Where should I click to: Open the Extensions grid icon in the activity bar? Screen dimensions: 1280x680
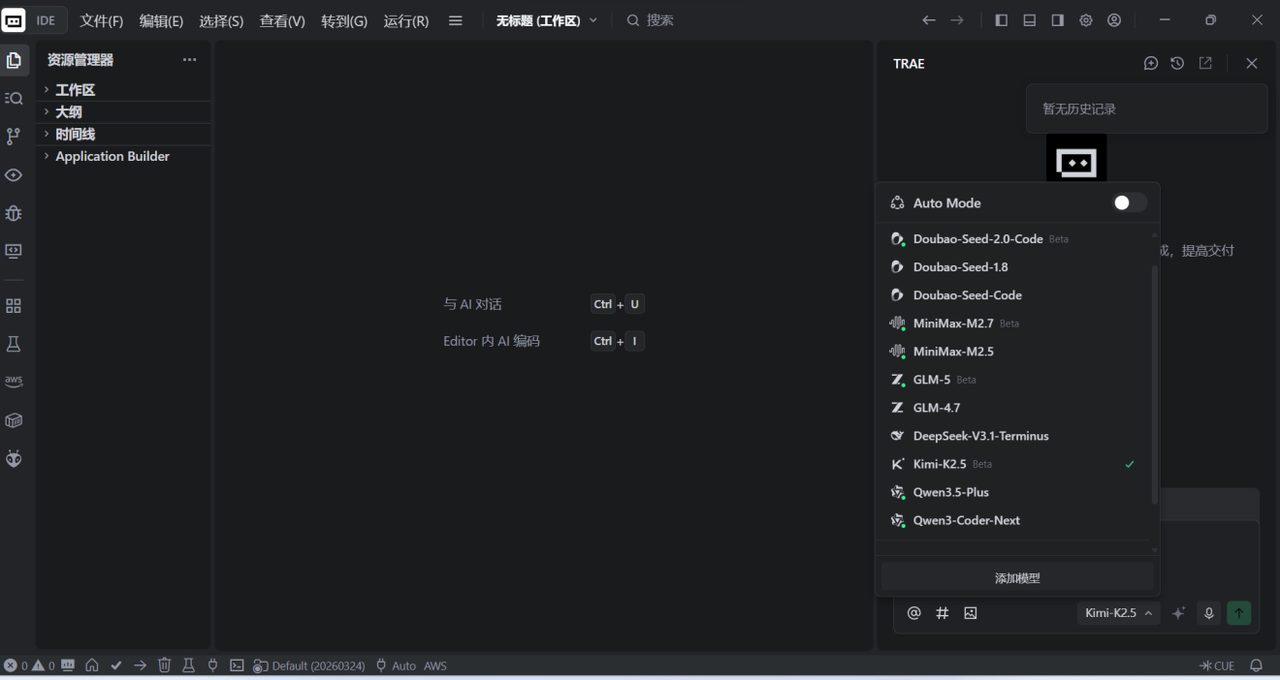point(14,306)
